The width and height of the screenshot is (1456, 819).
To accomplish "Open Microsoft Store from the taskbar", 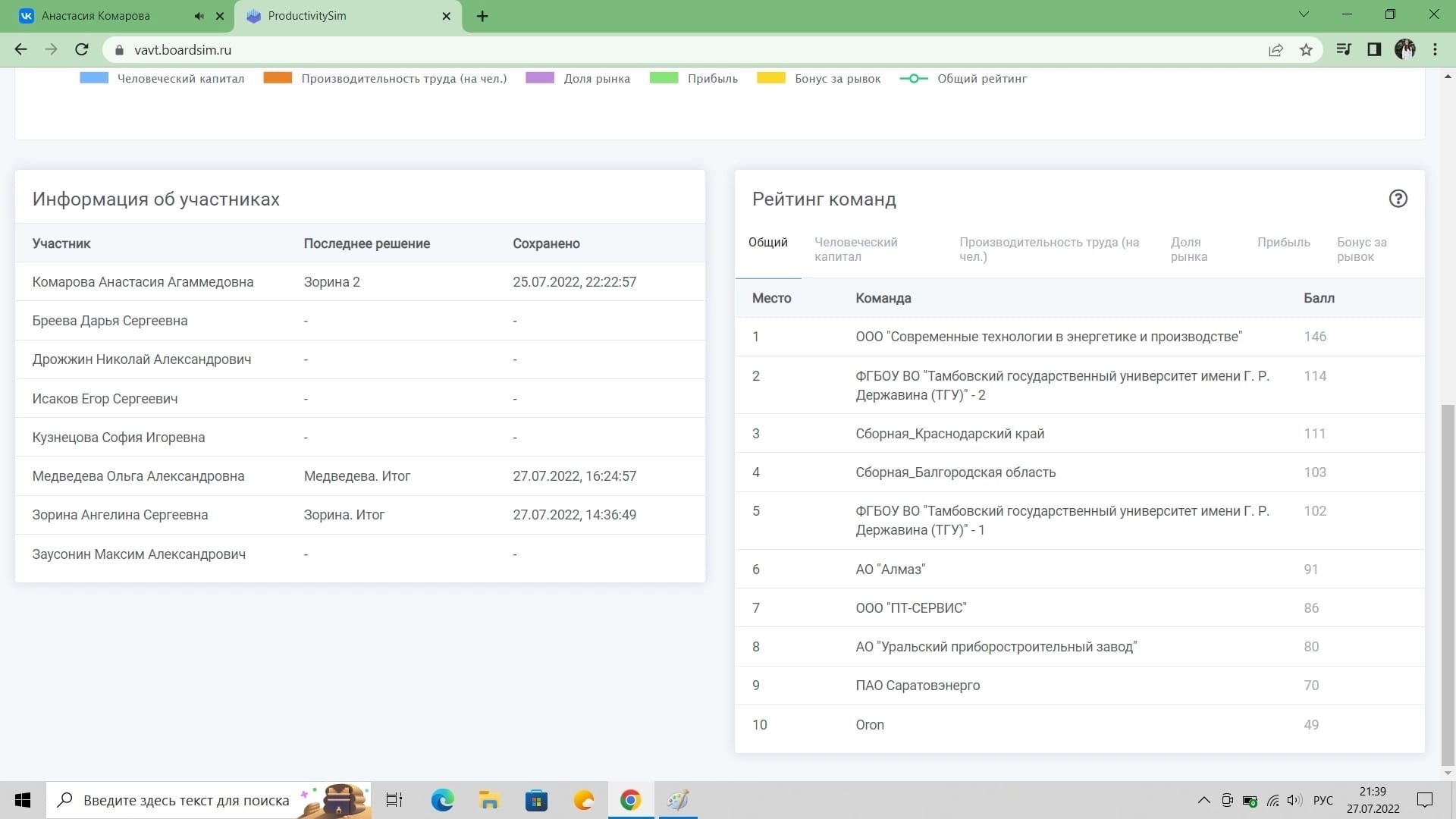I will click(536, 800).
